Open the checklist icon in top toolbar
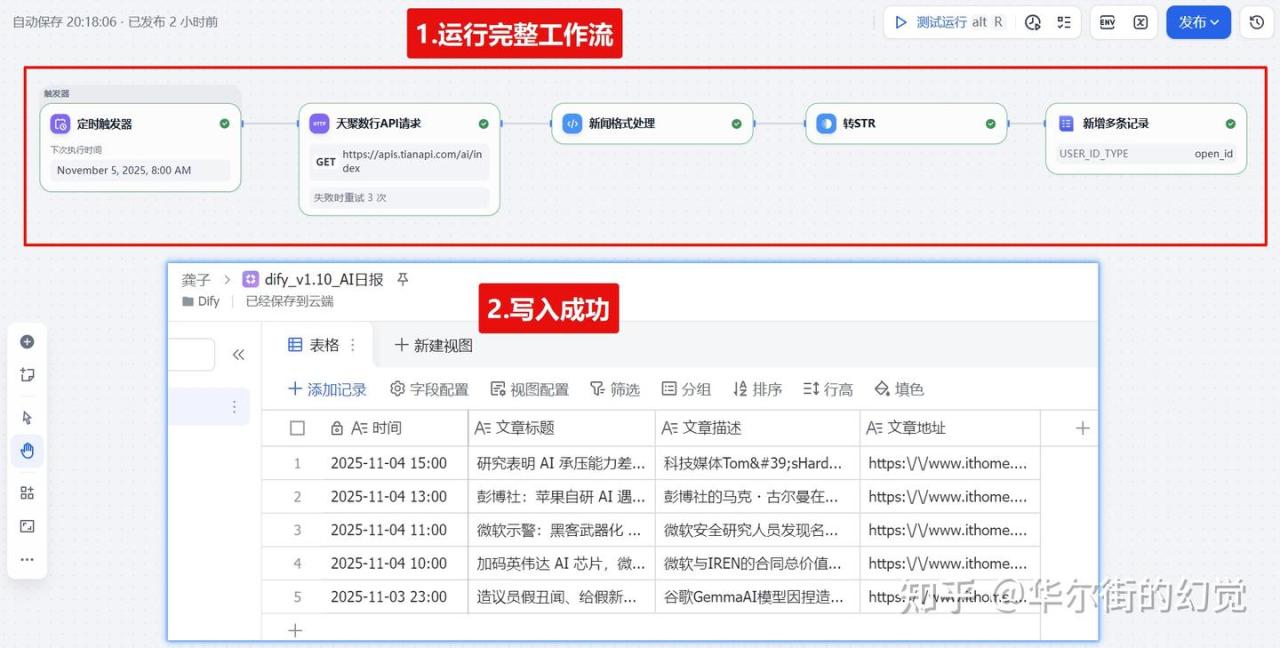The image size is (1280, 648). tap(1064, 22)
